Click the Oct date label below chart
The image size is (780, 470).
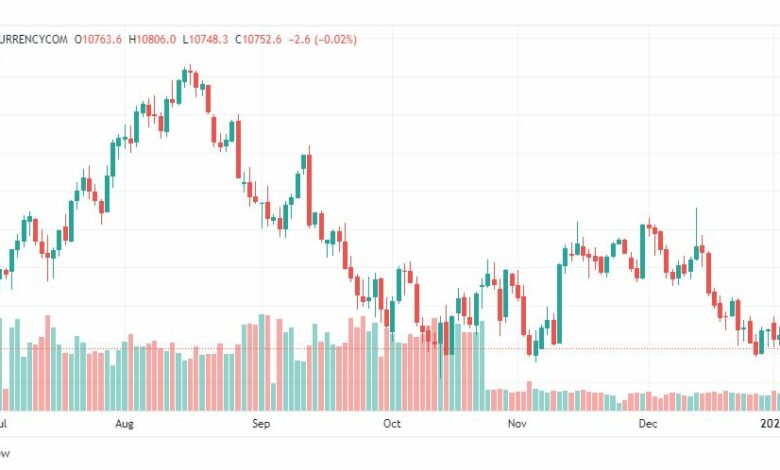click(392, 424)
